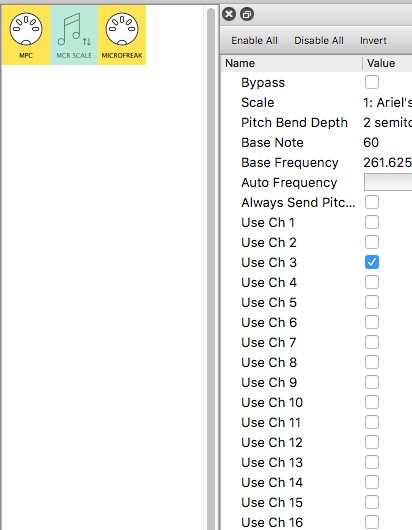Click Disable All button
Image resolution: width=412 pixels, height=530 pixels.
319,41
